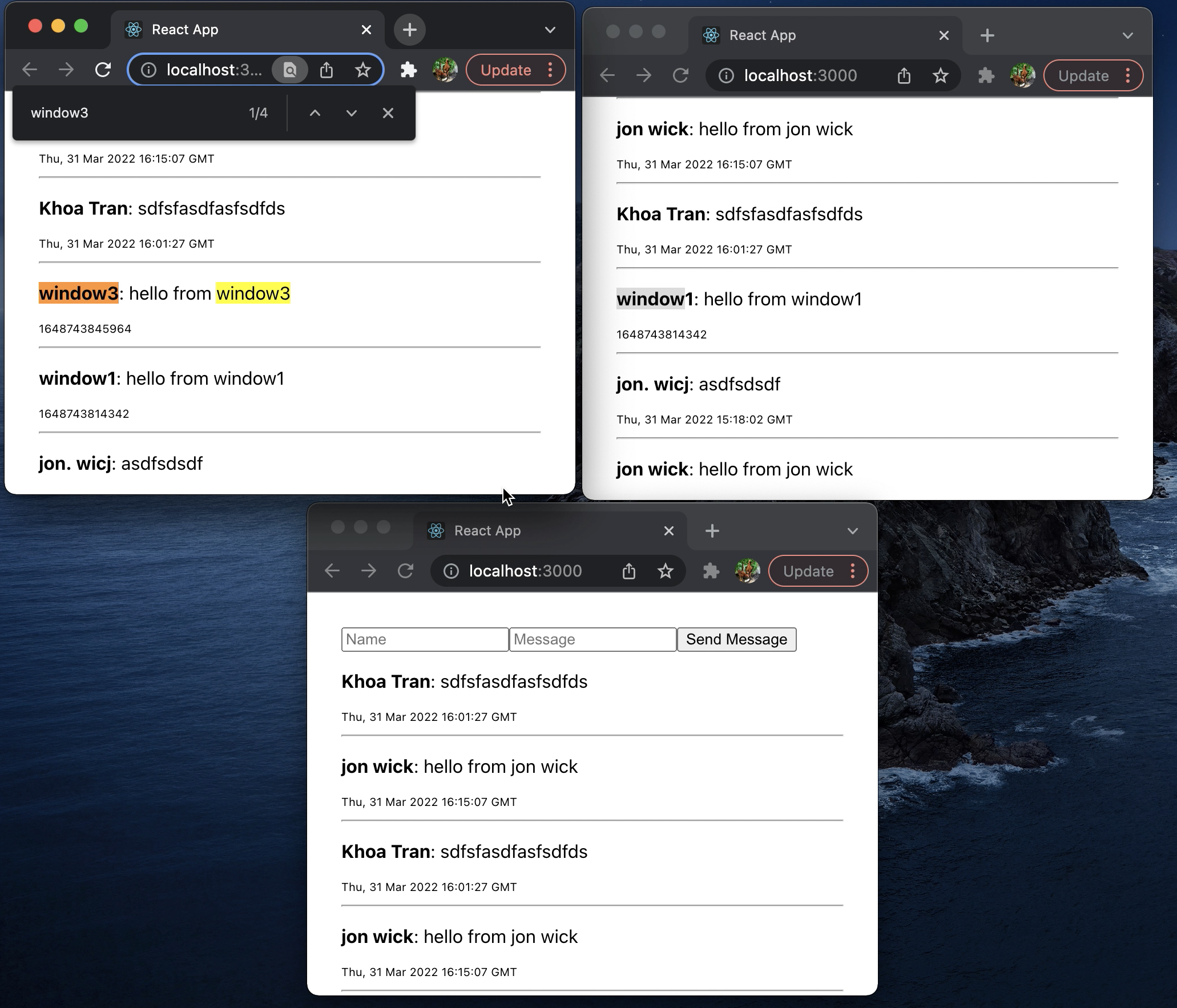Share page from top-left window address bar

click(327, 70)
